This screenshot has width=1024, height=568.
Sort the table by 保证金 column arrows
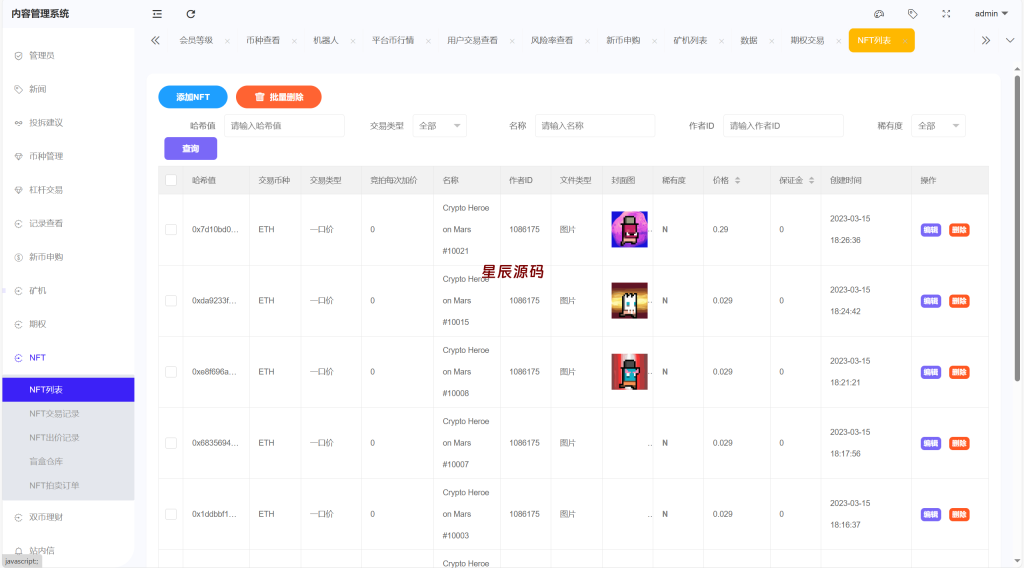(x=812, y=180)
